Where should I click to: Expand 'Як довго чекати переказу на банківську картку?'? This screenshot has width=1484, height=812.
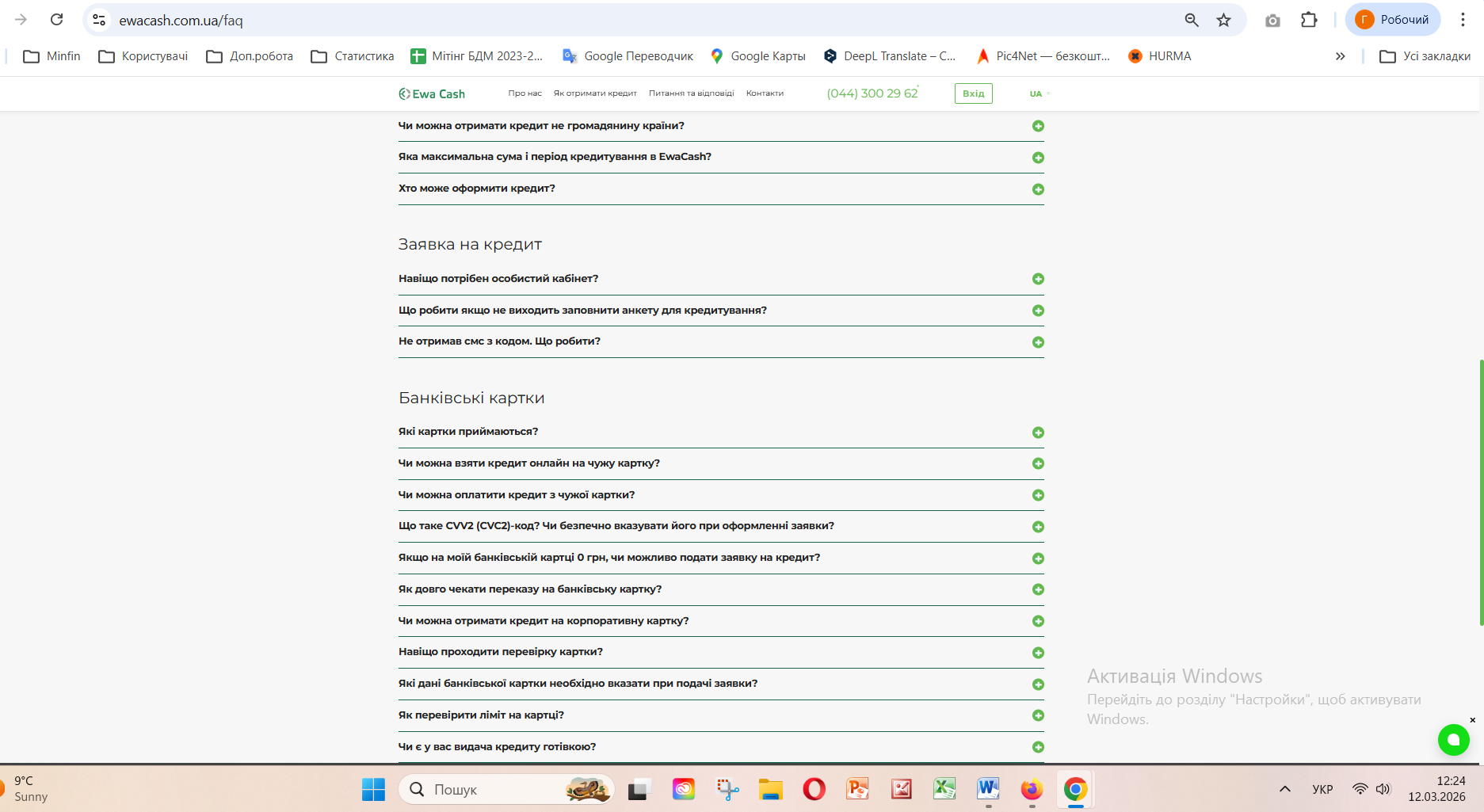coord(721,589)
